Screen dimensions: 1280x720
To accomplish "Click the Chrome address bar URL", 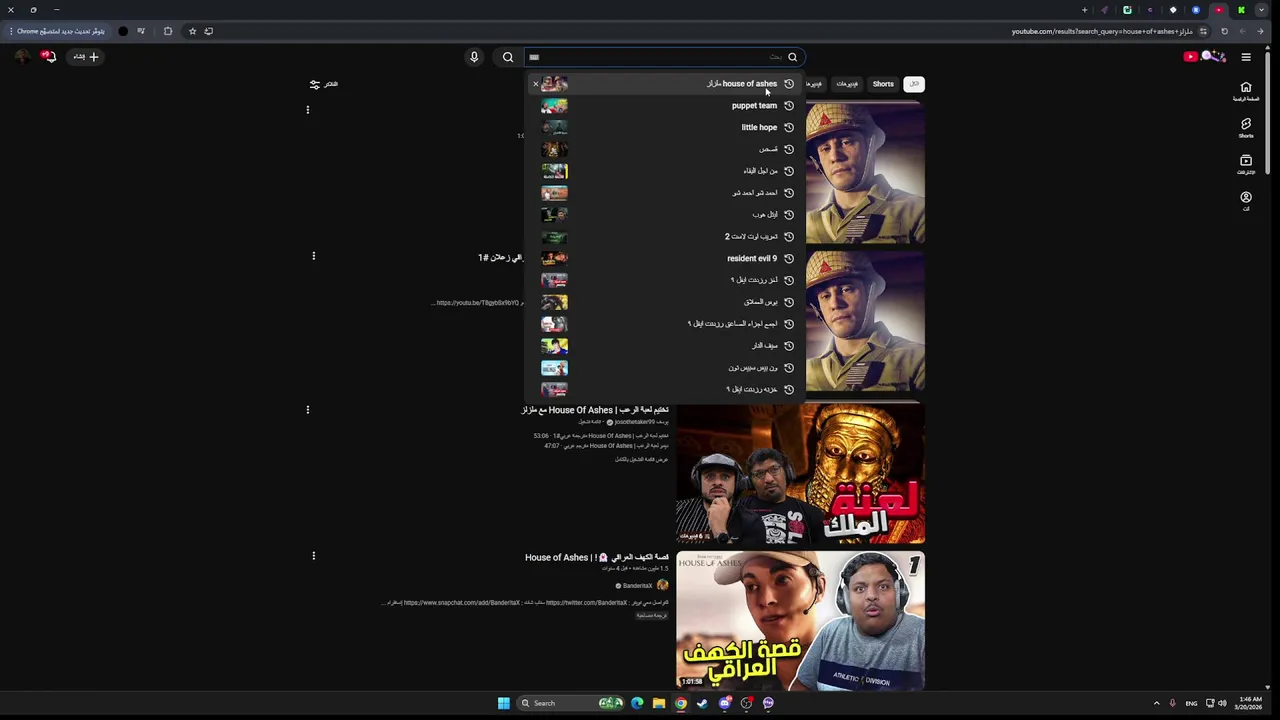I will point(1102,31).
